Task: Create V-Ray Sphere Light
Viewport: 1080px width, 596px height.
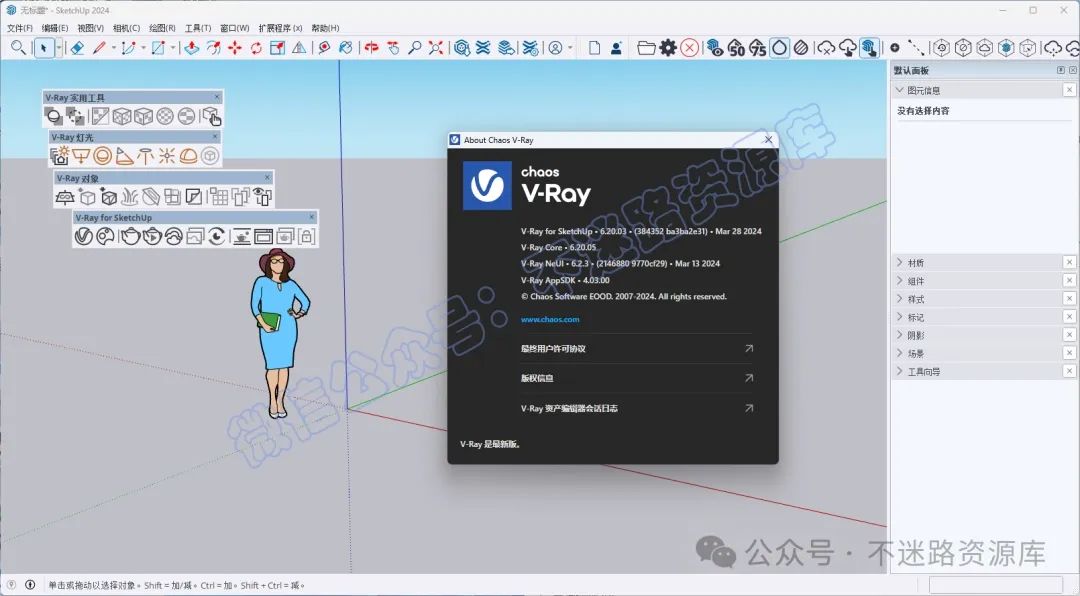Action: 103,156
